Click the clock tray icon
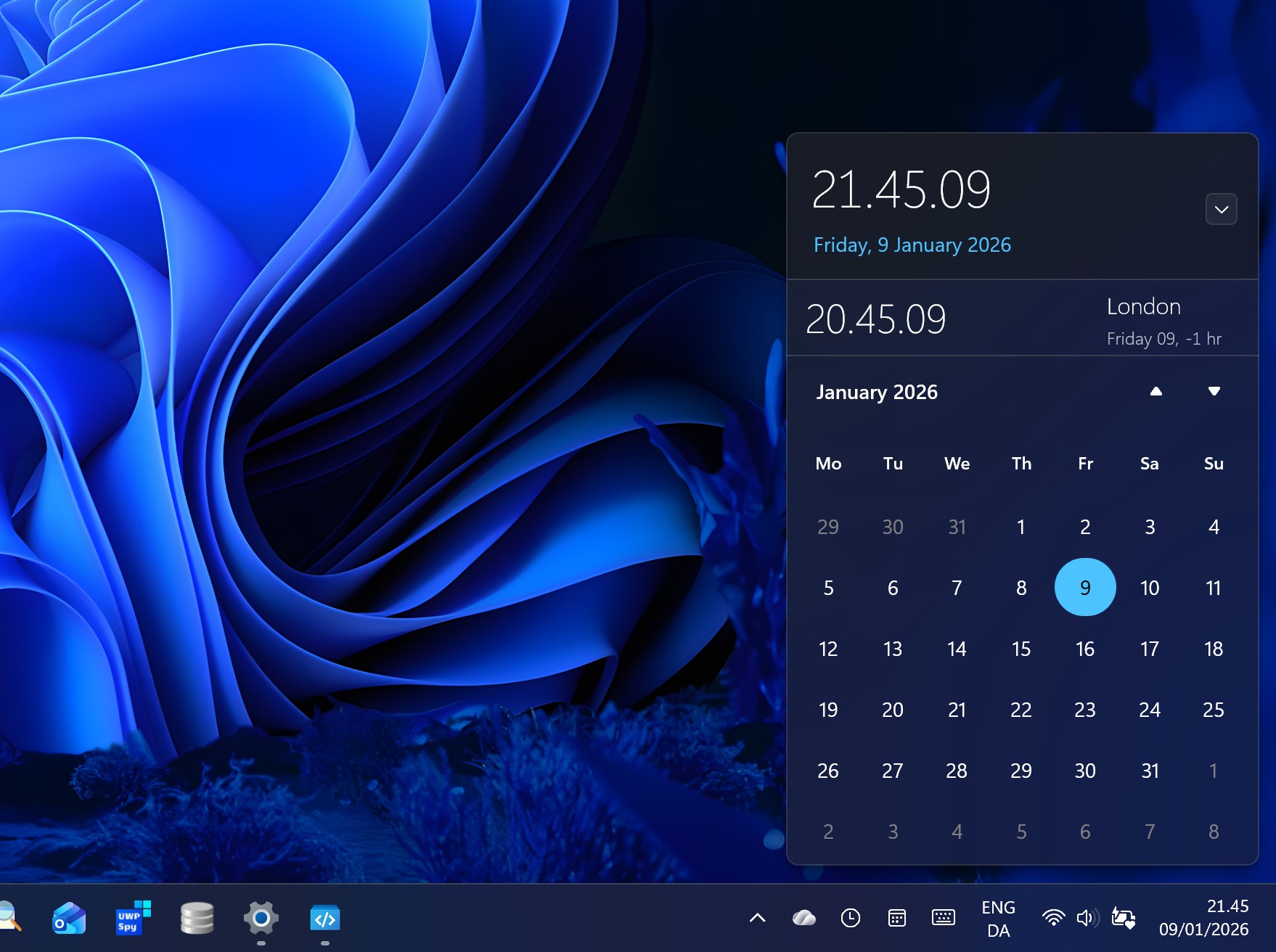1276x952 pixels. click(850, 918)
